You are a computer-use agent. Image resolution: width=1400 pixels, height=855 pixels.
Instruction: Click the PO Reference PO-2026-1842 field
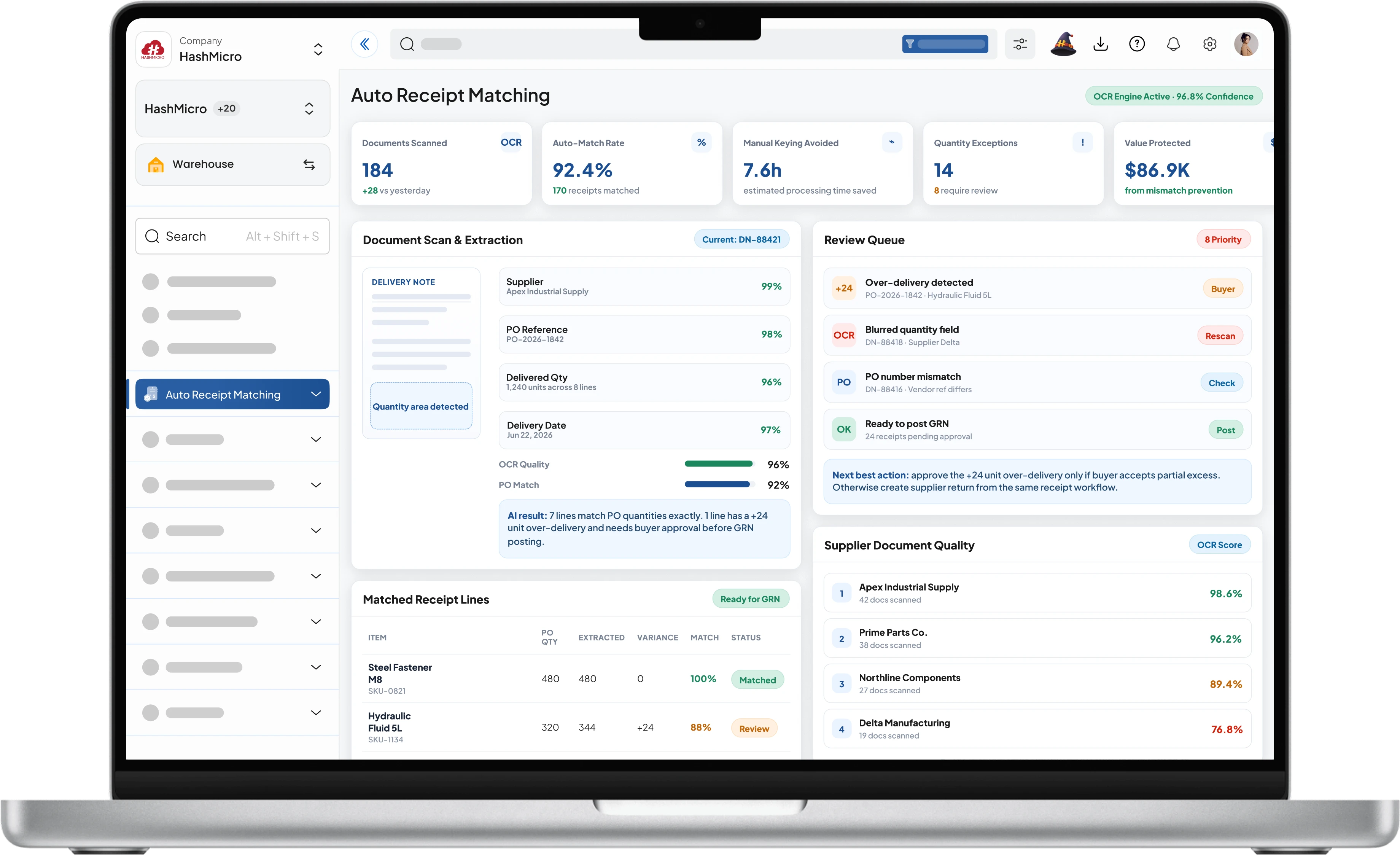coord(644,334)
